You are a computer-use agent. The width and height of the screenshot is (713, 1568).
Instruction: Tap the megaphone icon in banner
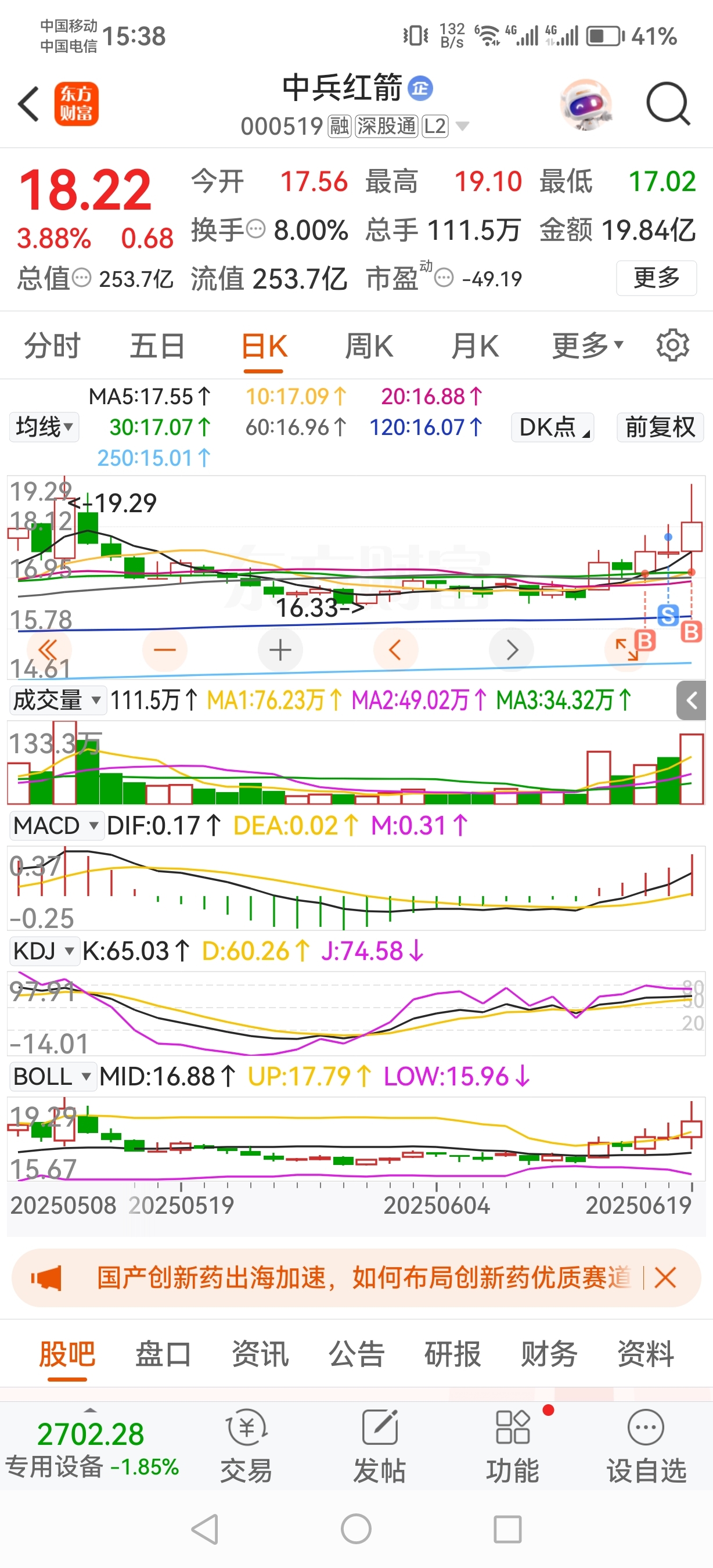46,1278
